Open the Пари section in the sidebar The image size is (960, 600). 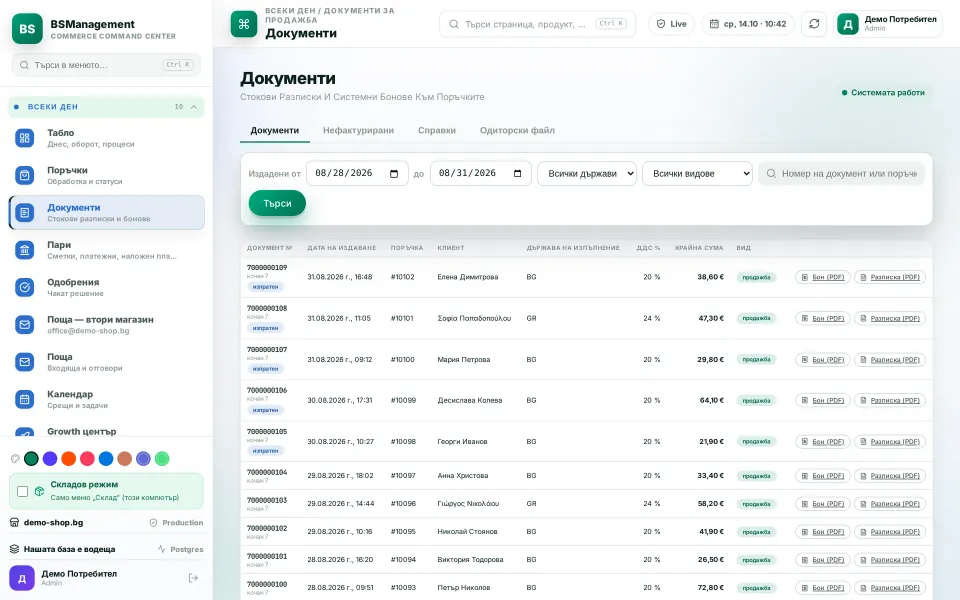point(106,250)
